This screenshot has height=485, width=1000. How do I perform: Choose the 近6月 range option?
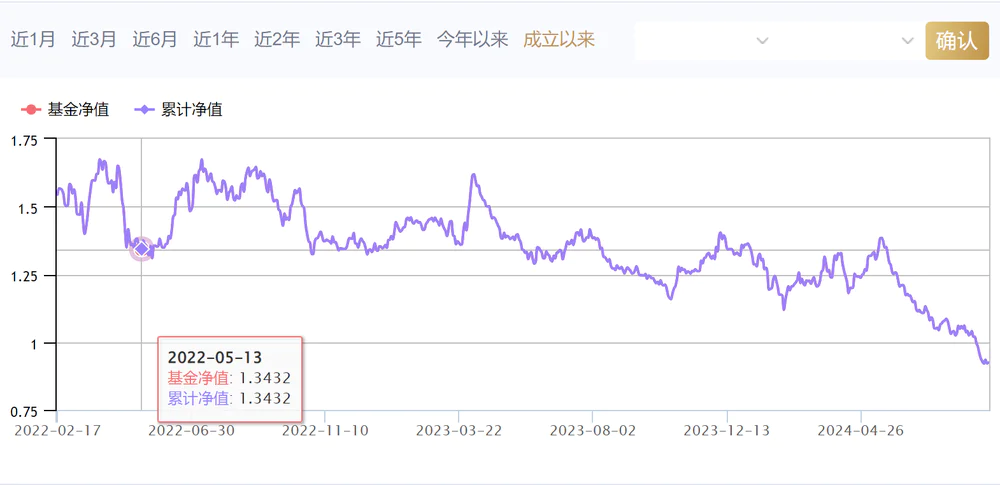coord(155,40)
